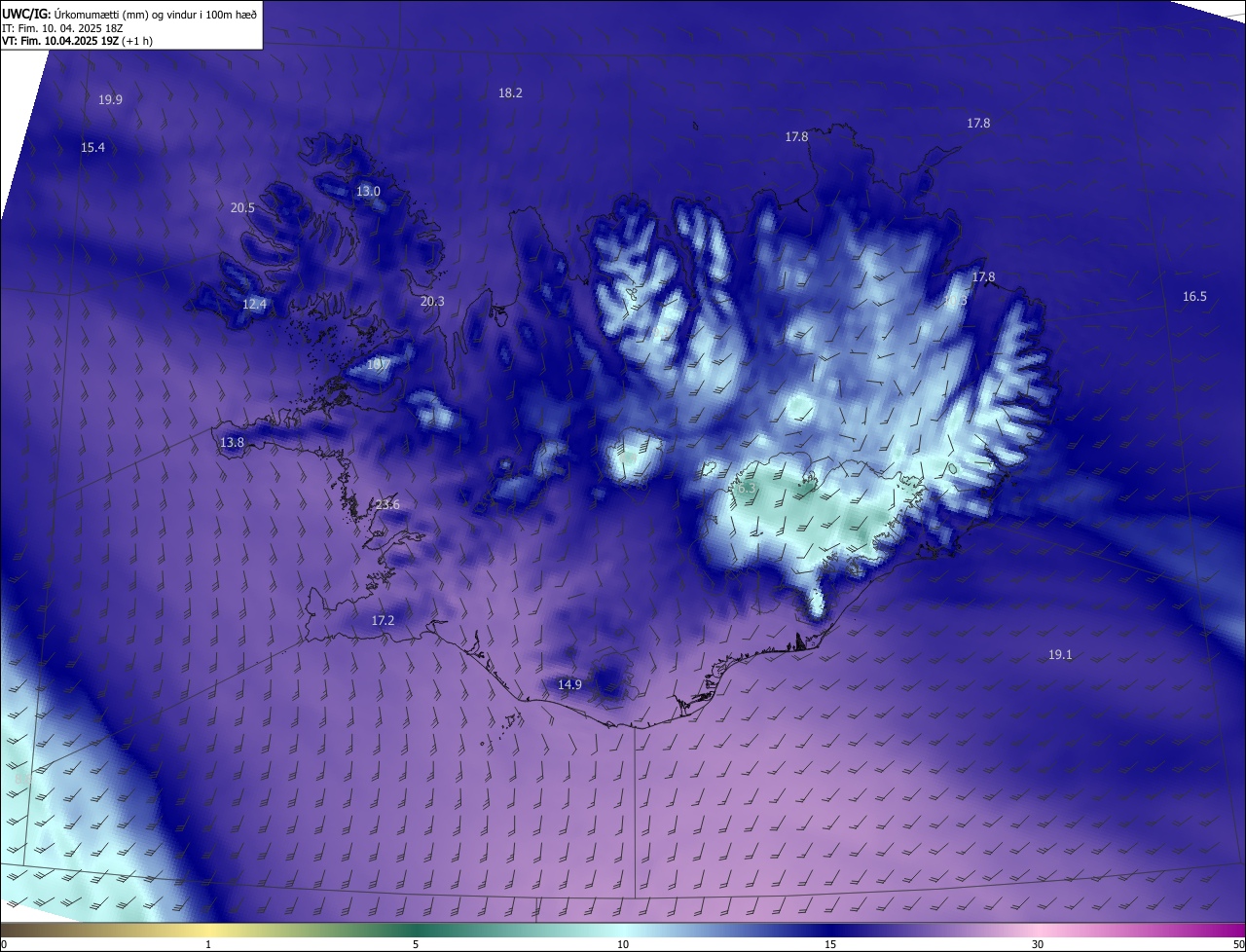Click the colorbar tick labeled 0

4,944
